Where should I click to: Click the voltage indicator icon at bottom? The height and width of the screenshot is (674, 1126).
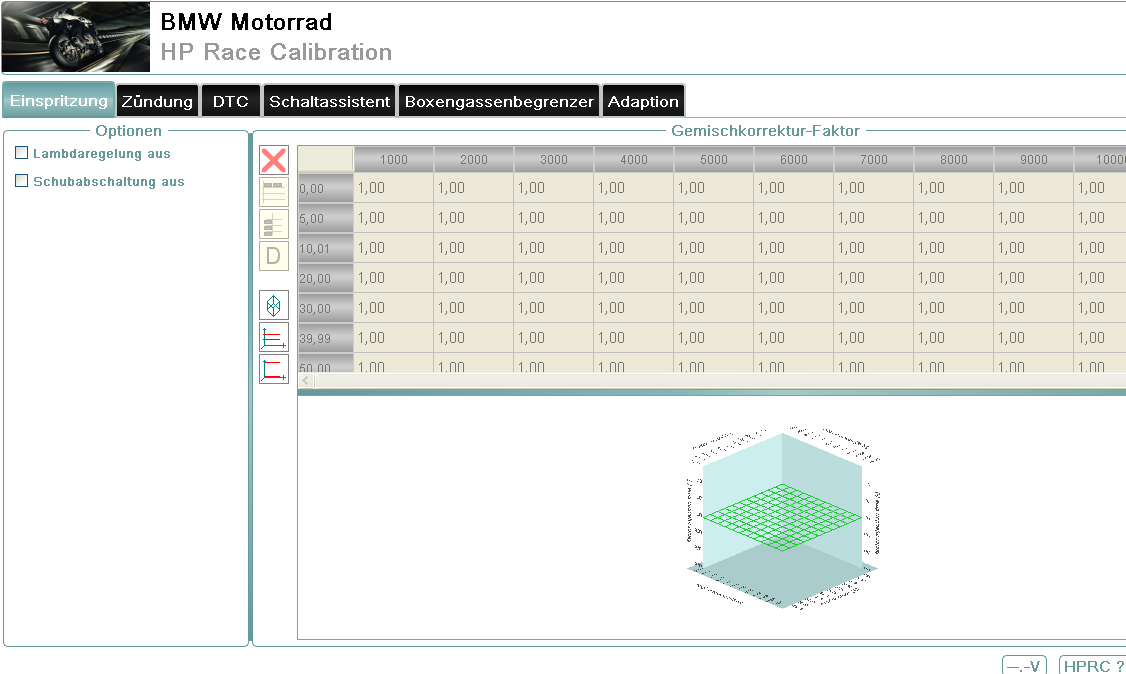coord(1024,666)
